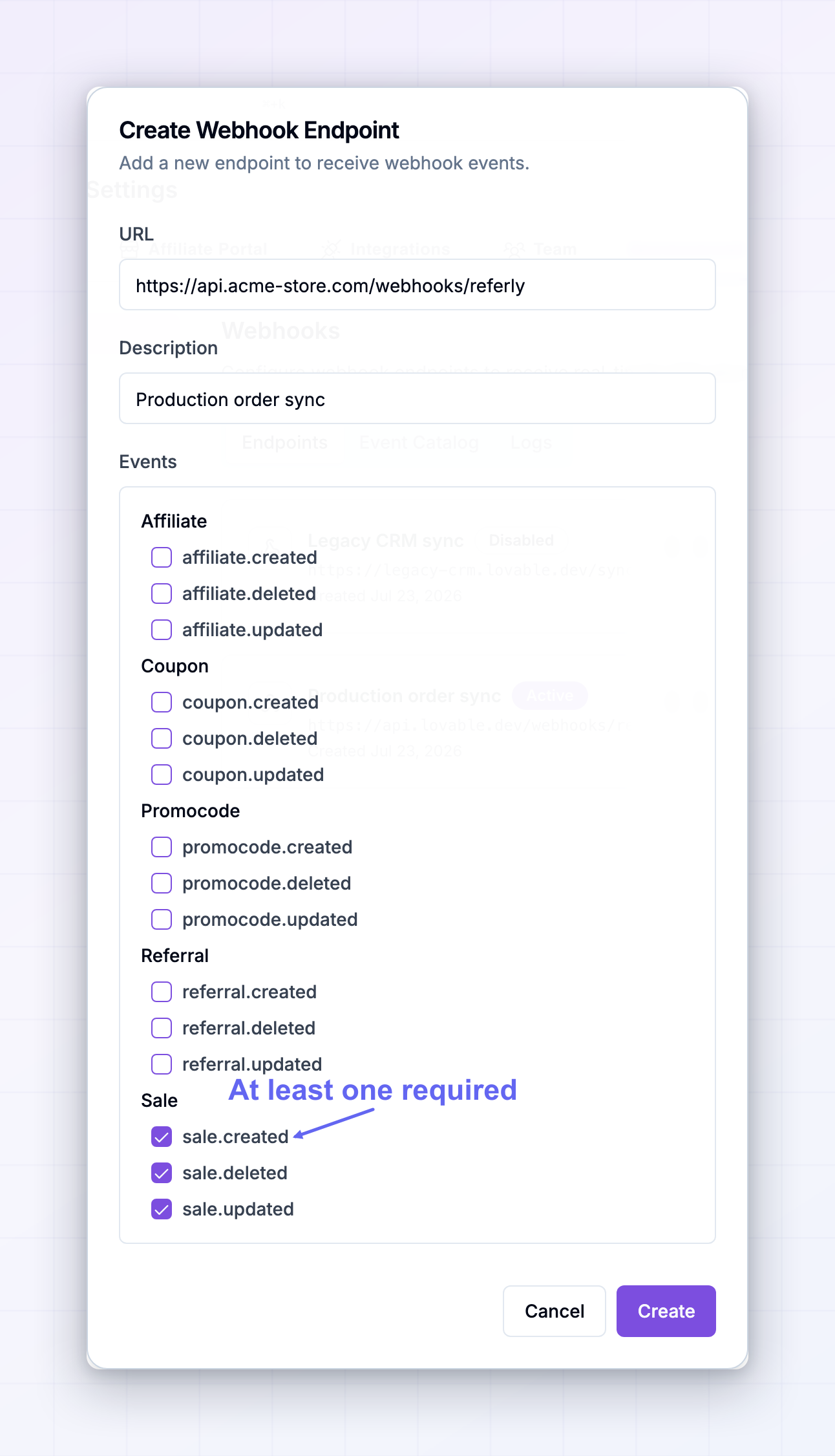This screenshot has width=835, height=1456.
Task: Tick referral.updated event checkbox
Action: click(162, 1064)
